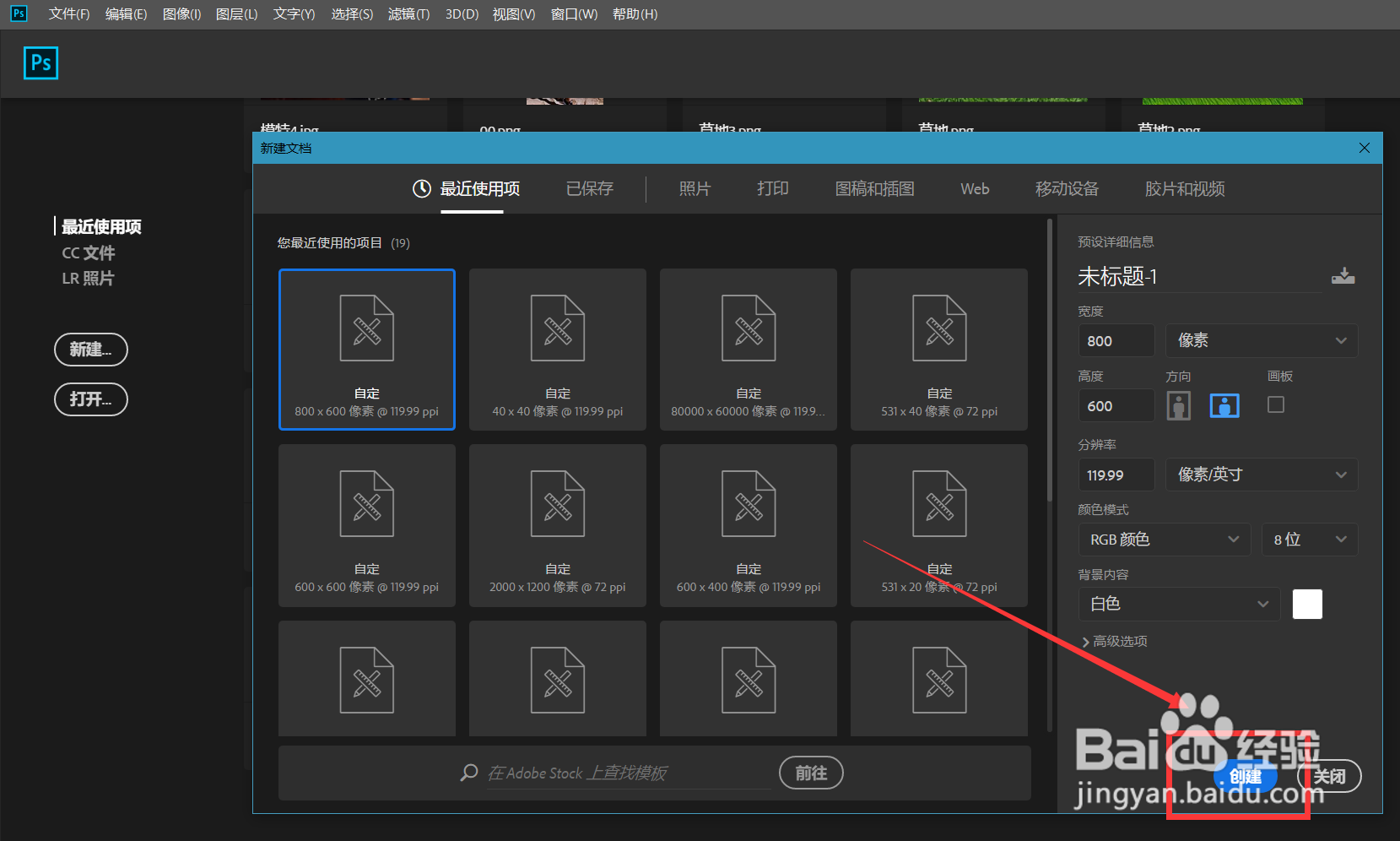Open the 编辑(E) menu
Screen dimensions: 1400x841
(126, 14)
